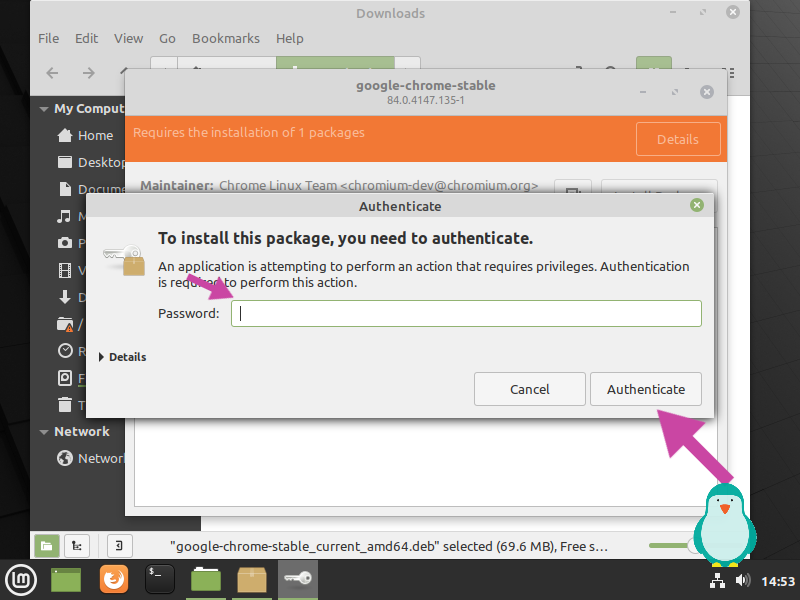Screen dimensions: 800x600
Task: Click the Show Treeview button in status bar
Action: coord(77,546)
